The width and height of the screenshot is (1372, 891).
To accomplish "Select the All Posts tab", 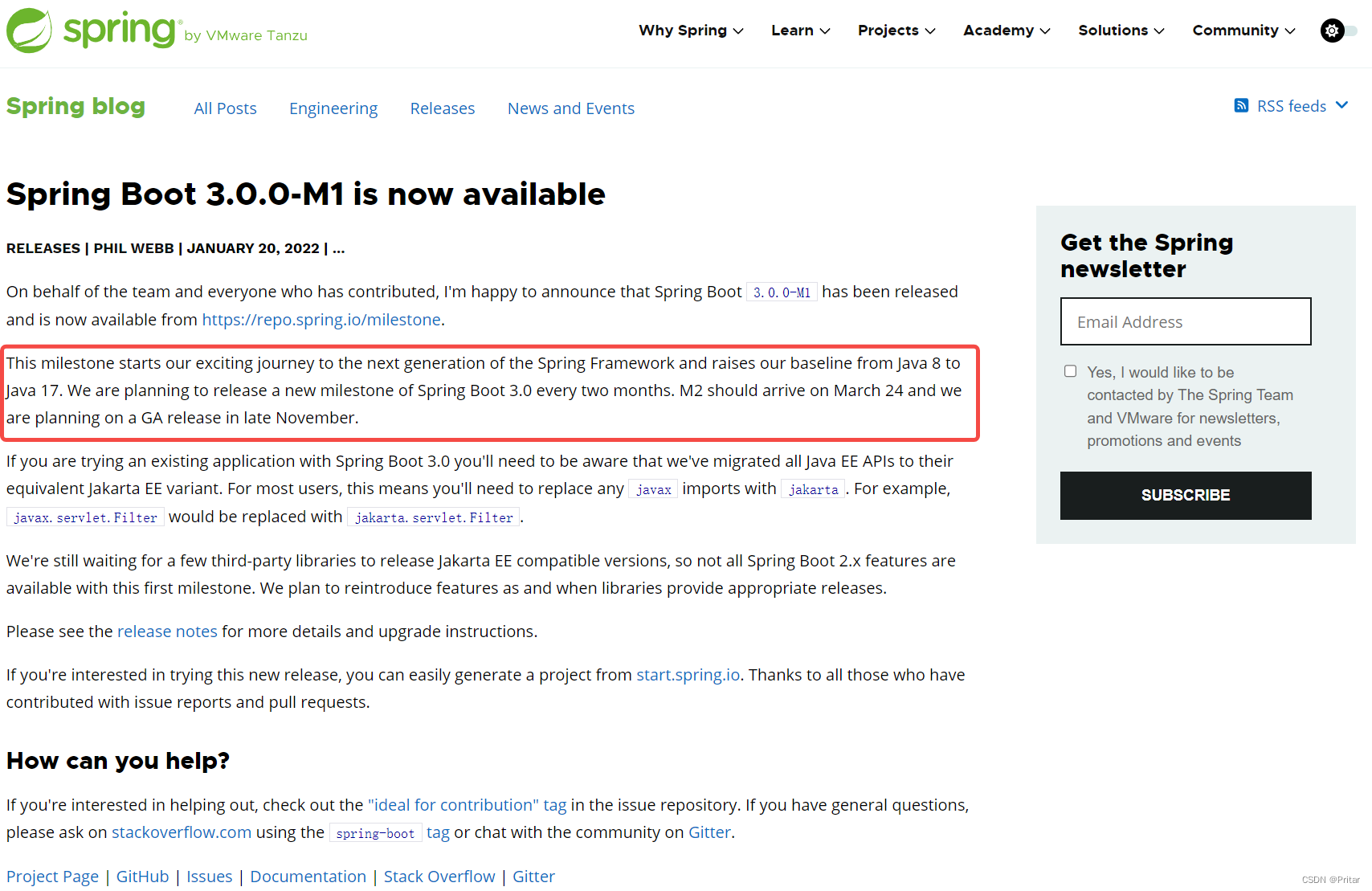I will 225,108.
